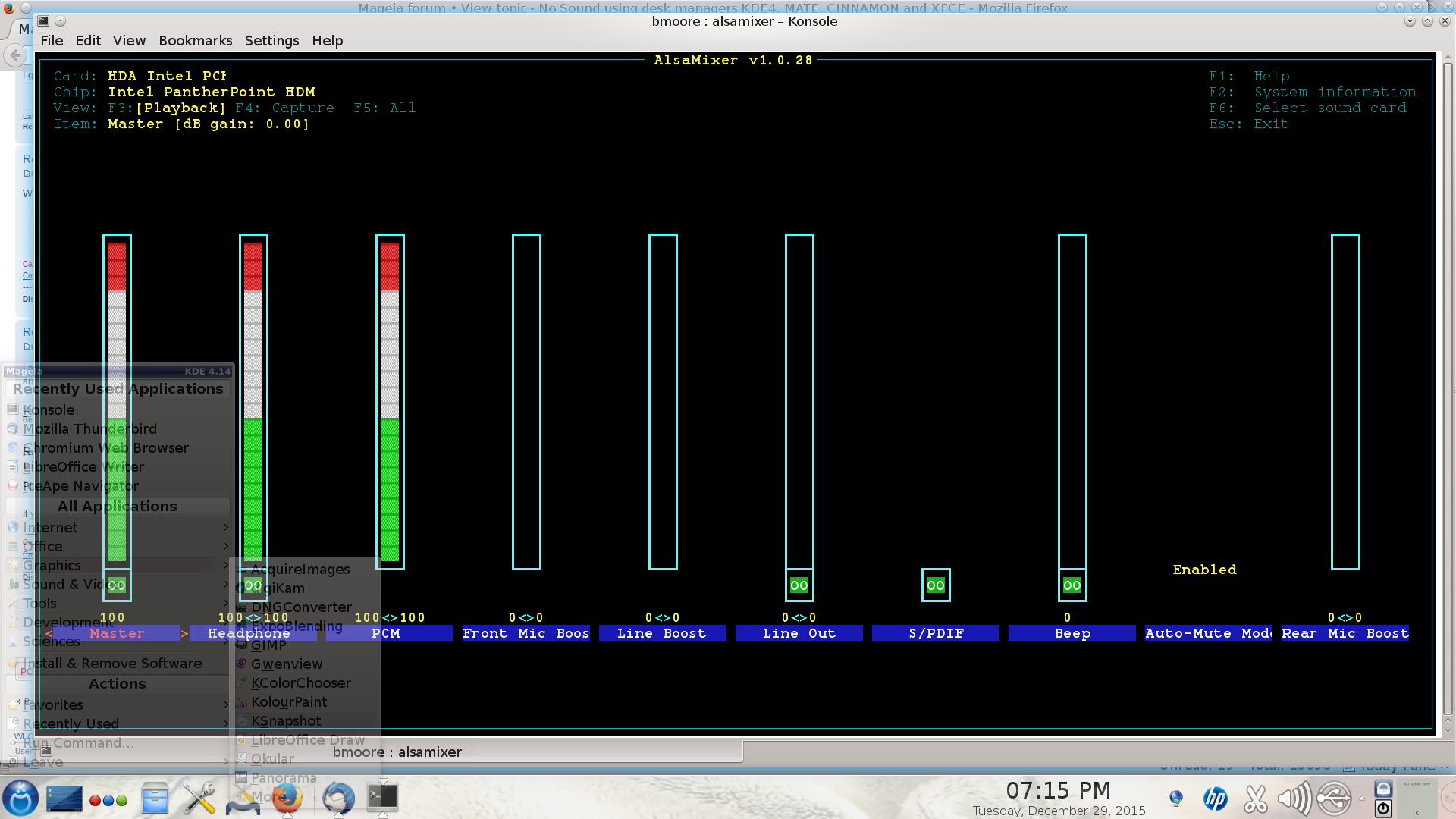
Task: Toggle the S/PDIF mute indicator
Action: pos(936,585)
